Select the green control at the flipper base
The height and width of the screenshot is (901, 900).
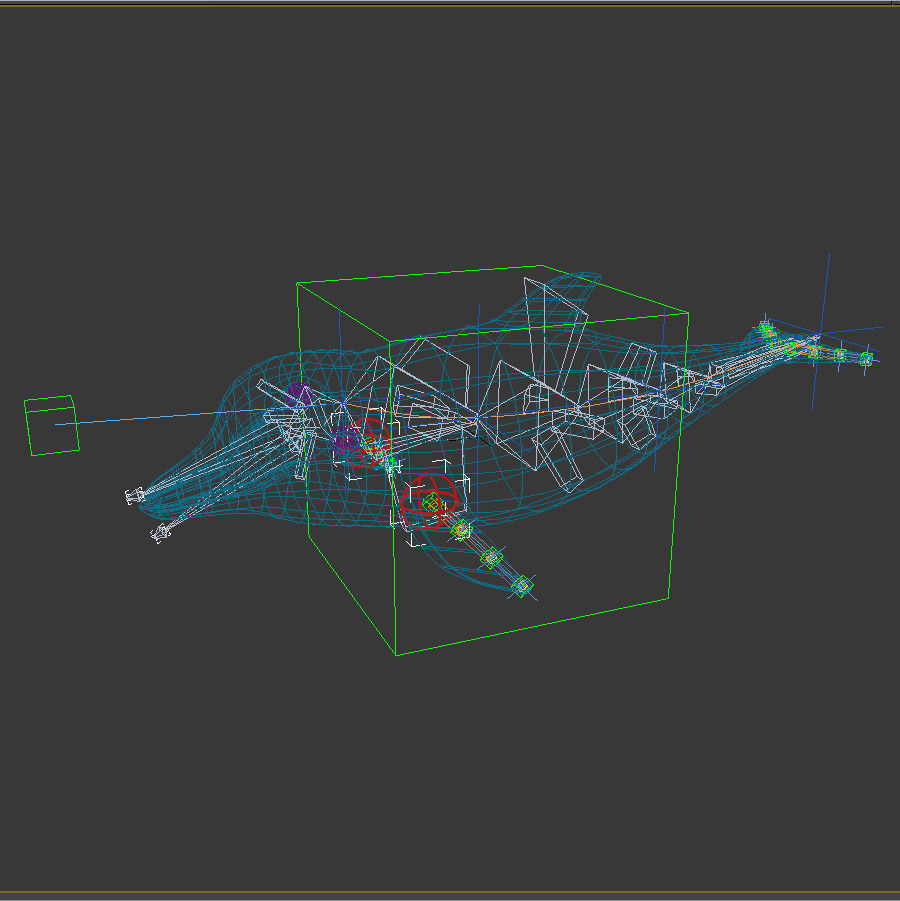point(461,530)
